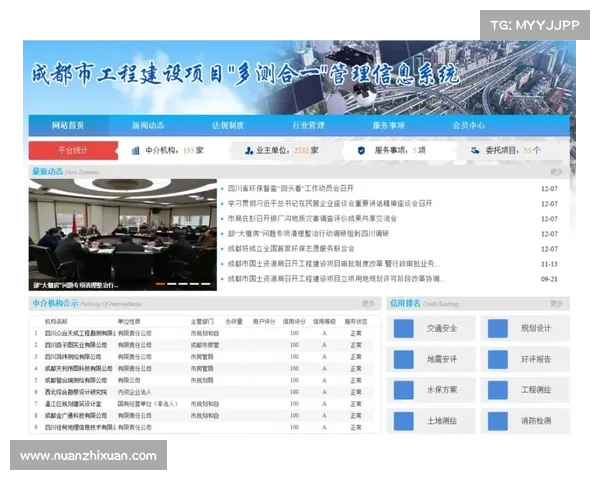Open the news item dated 09-21
Image resolution: width=600 pixels, height=480 pixels.
(x=336, y=279)
